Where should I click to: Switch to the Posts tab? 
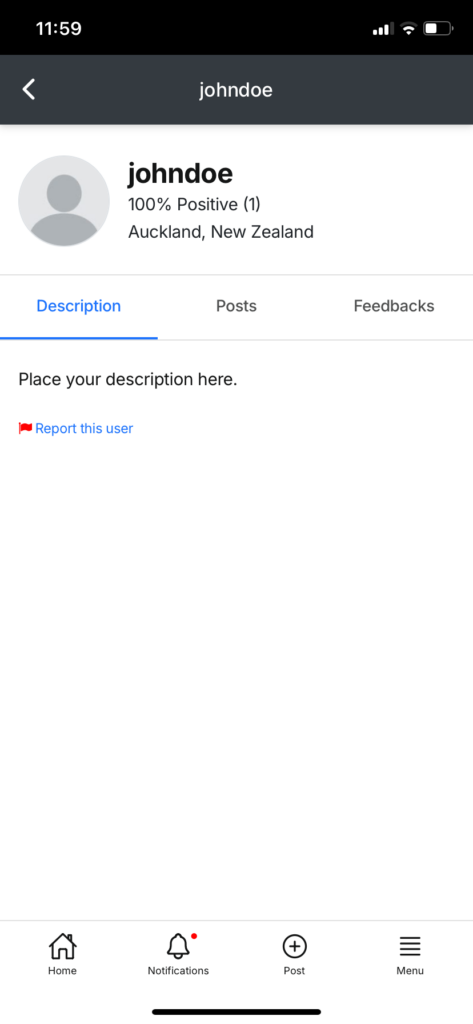click(236, 306)
